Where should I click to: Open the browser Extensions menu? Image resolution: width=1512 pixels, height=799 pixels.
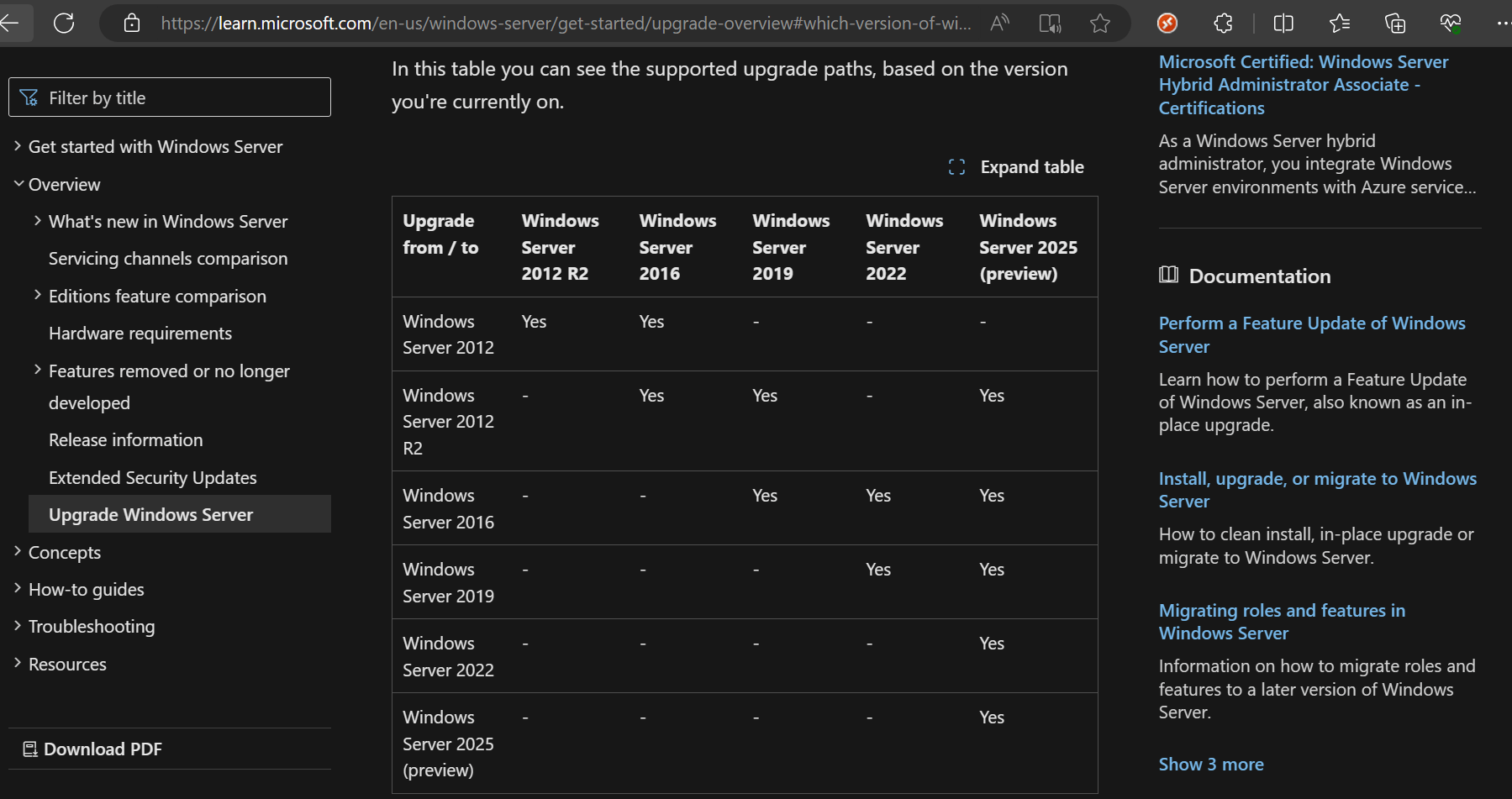(x=1223, y=24)
